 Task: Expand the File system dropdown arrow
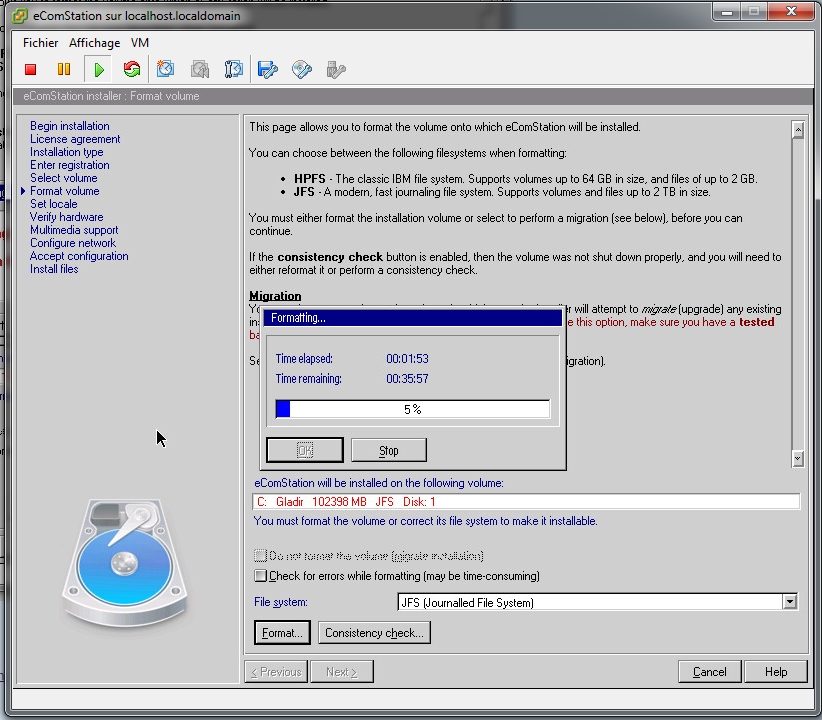click(x=790, y=602)
